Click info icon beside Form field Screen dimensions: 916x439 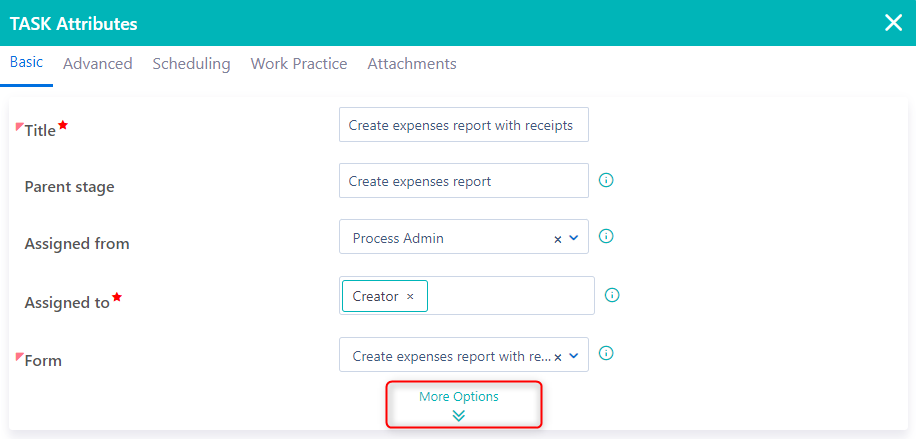tap(605, 353)
